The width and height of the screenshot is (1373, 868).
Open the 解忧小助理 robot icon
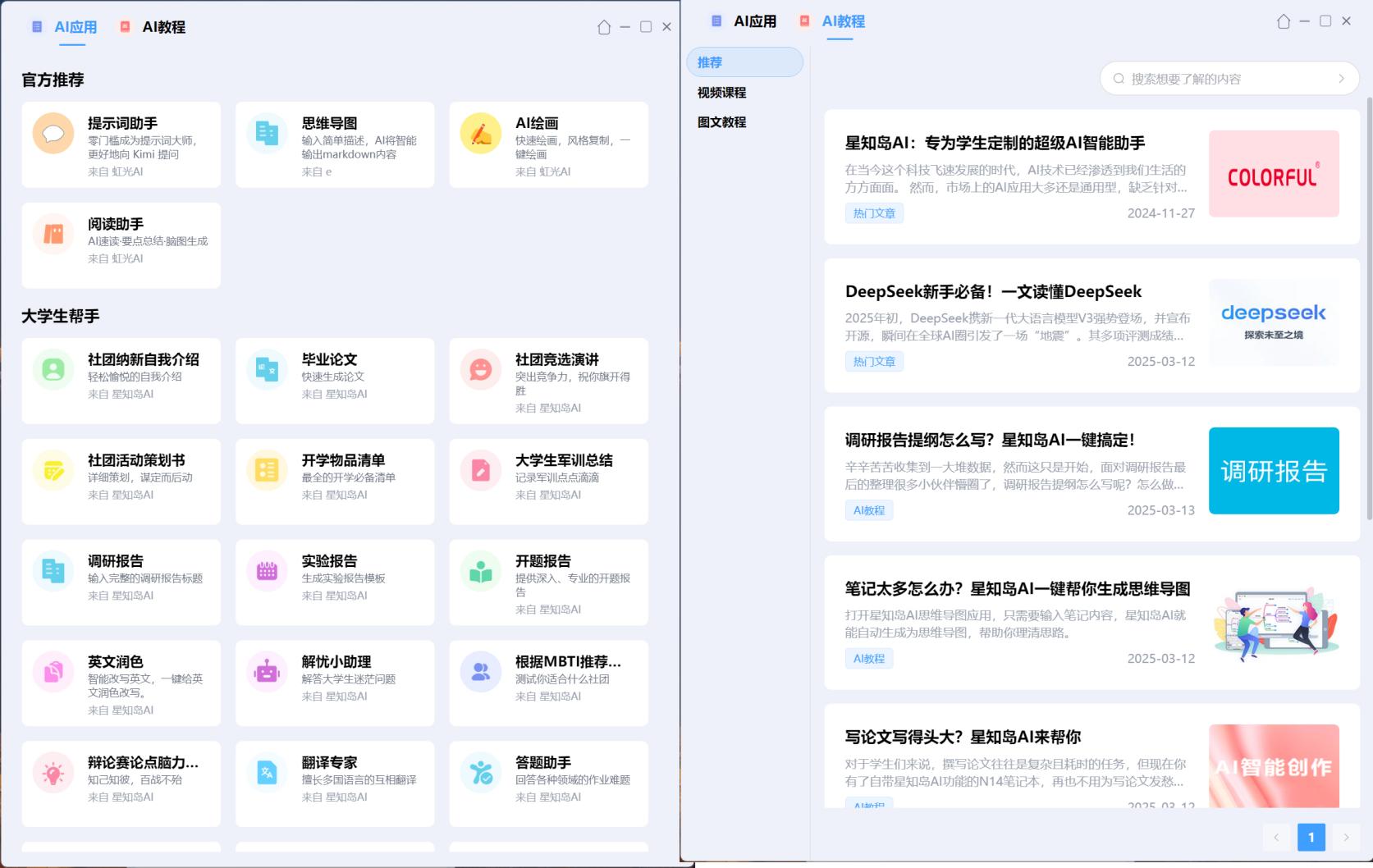coord(267,672)
